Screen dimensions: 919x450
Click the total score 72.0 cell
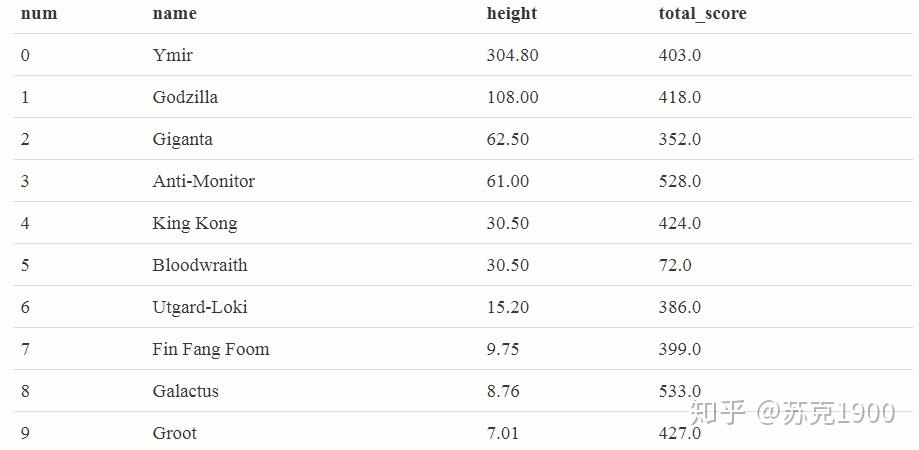click(x=674, y=265)
